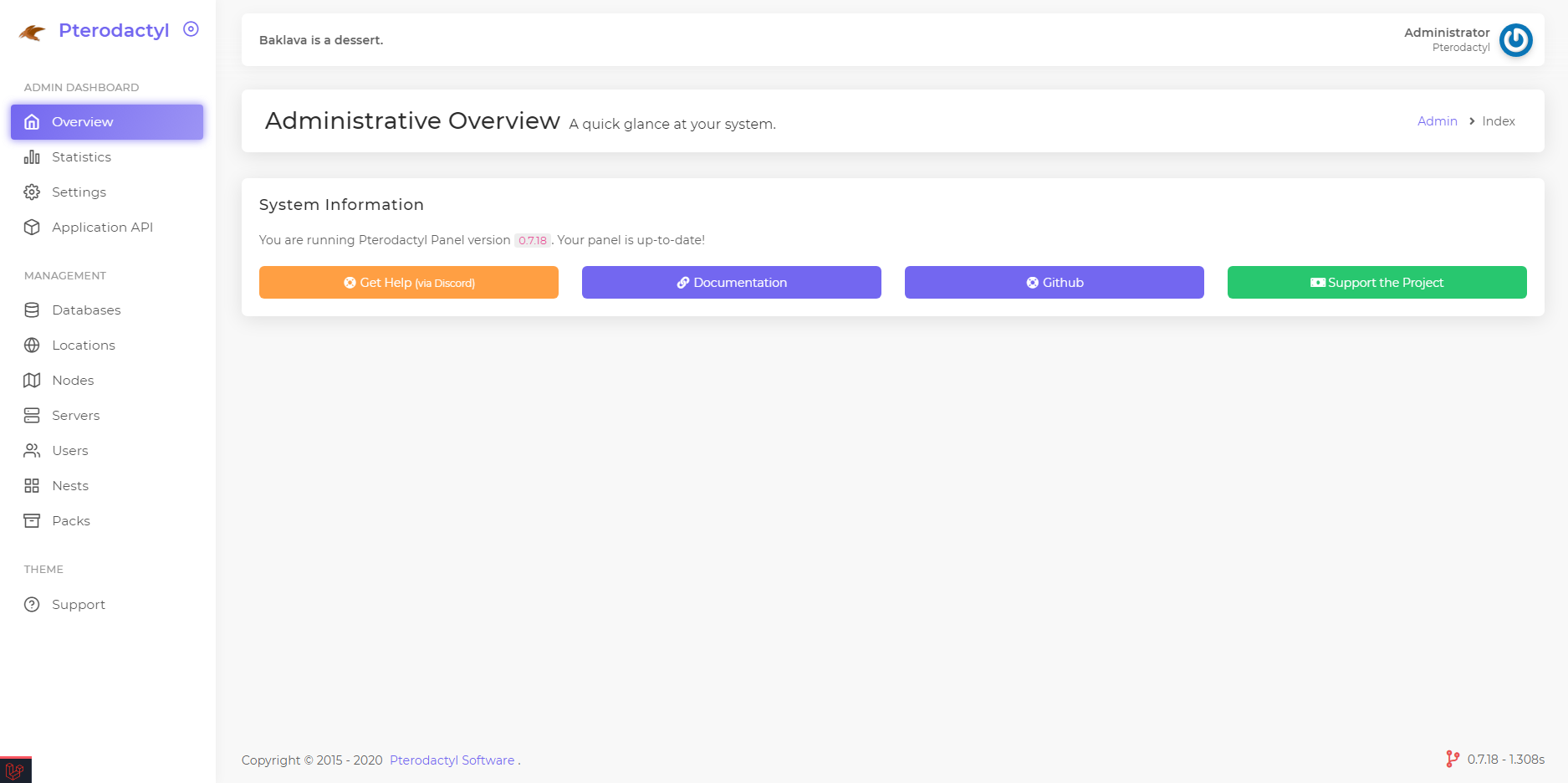The image size is (1568, 783).
Task: Click the Databases cylinder icon
Action: tap(32, 310)
